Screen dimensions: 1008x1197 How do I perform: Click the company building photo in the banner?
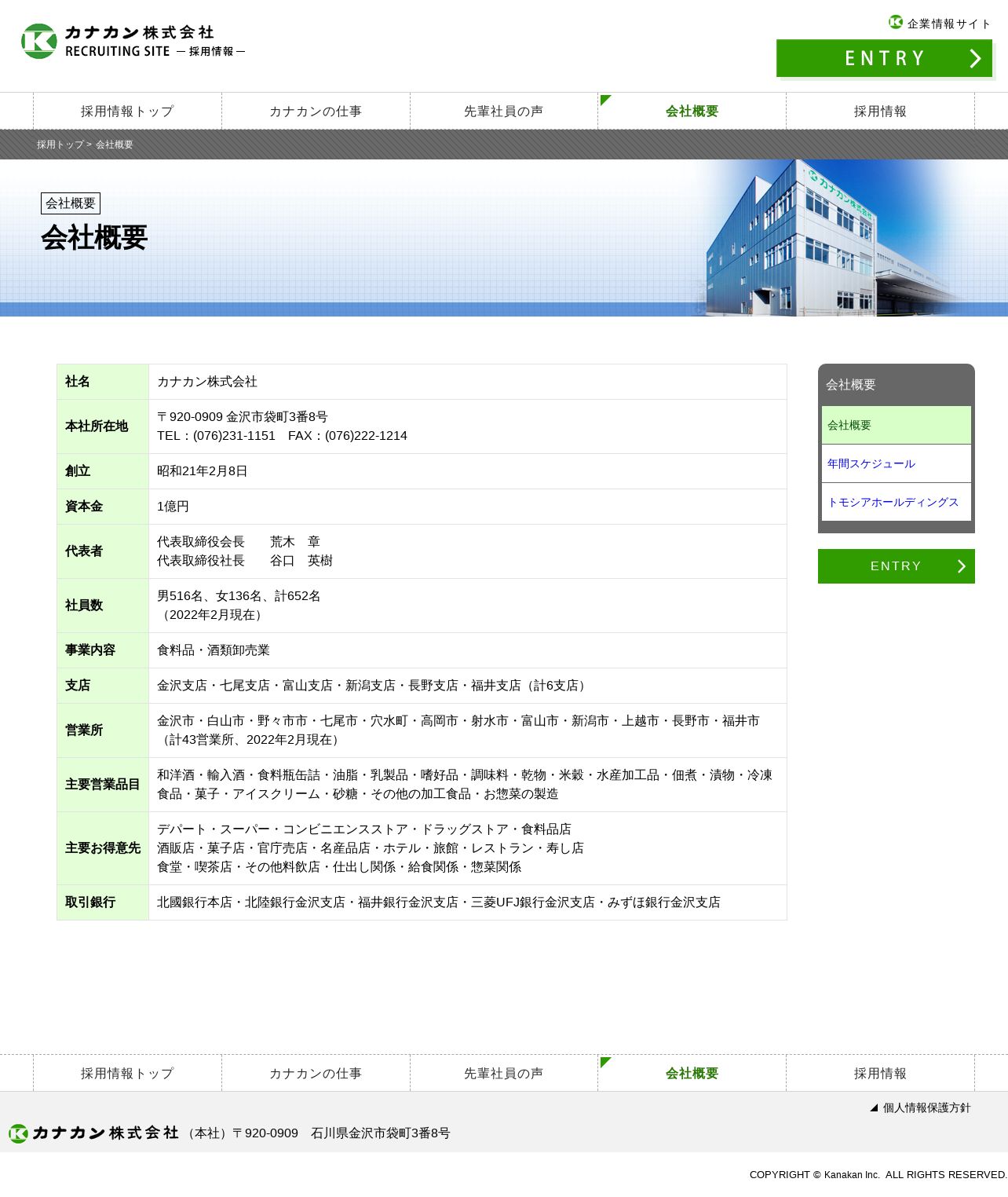(x=832, y=238)
